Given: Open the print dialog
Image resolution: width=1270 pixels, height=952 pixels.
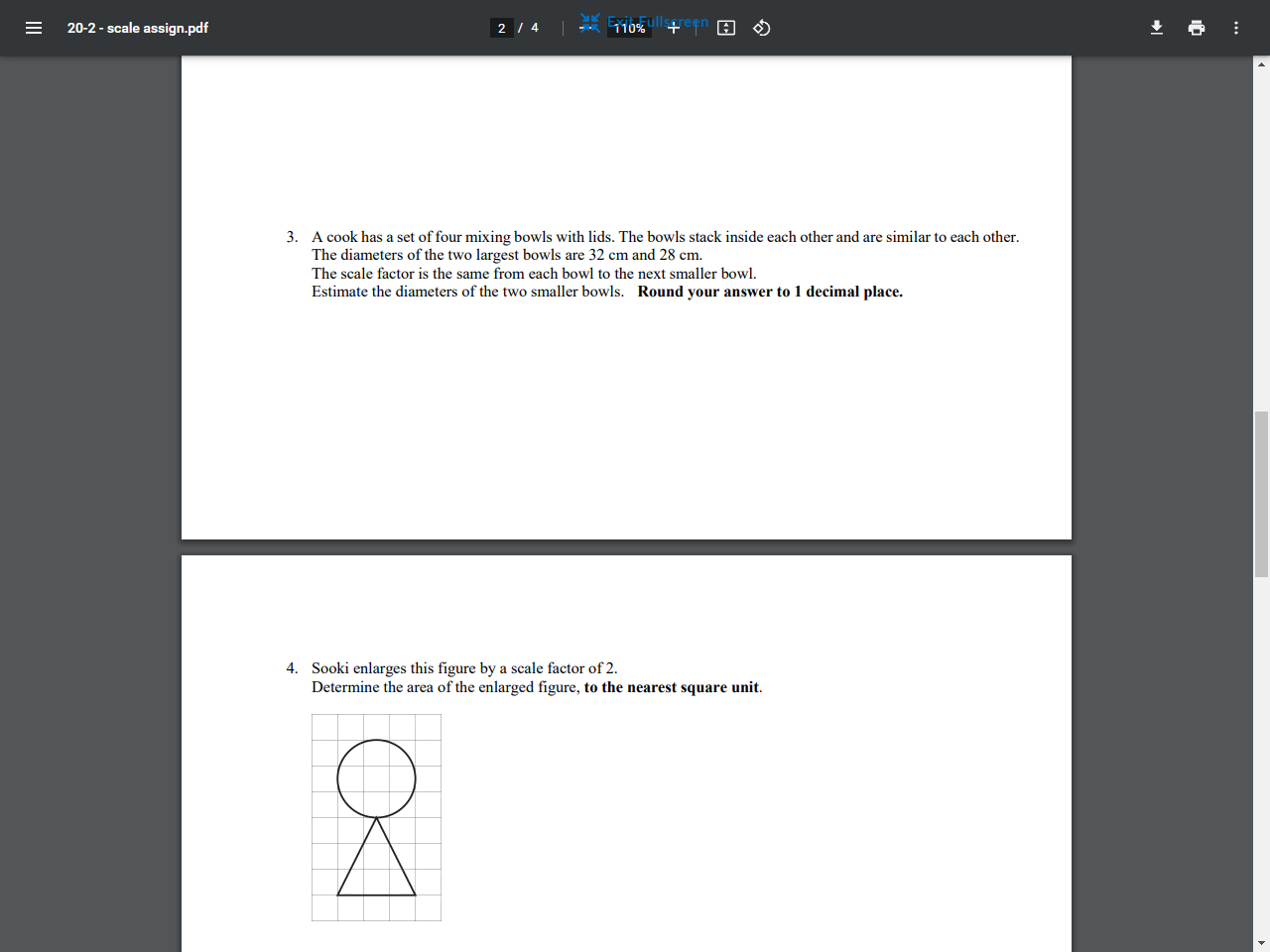Looking at the screenshot, I should (1197, 28).
